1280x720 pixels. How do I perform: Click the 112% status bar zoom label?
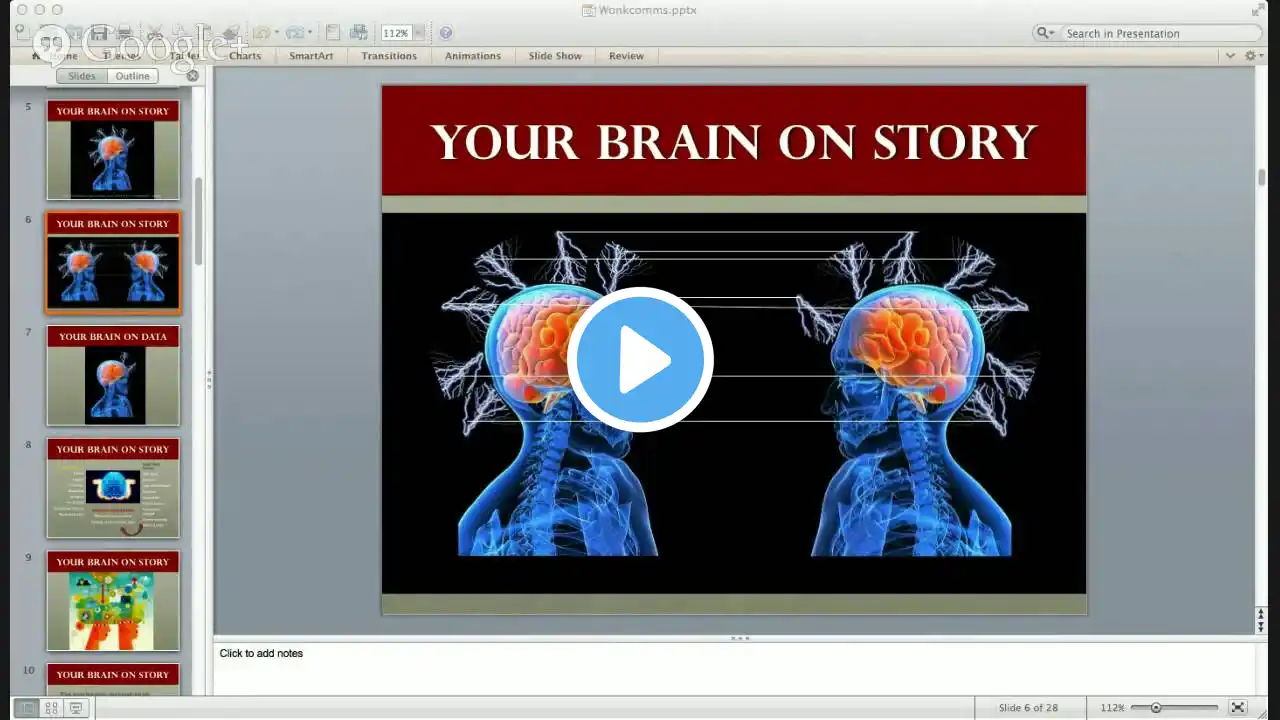tap(1112, 708)
